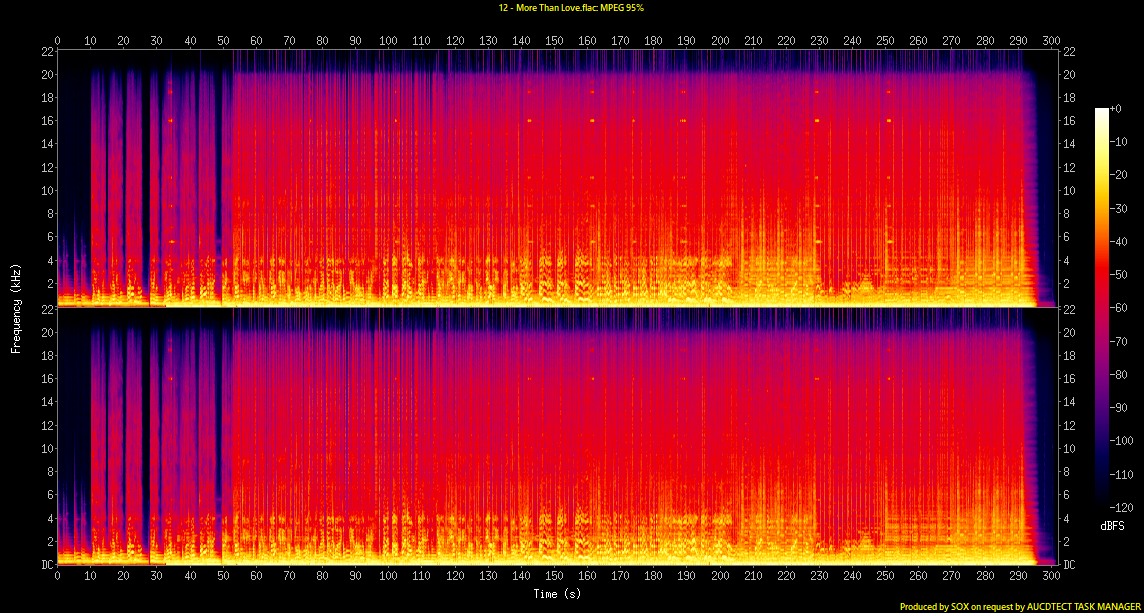
Task: Click the top-left '22' frequency axis label
Action: coord(45,51)
